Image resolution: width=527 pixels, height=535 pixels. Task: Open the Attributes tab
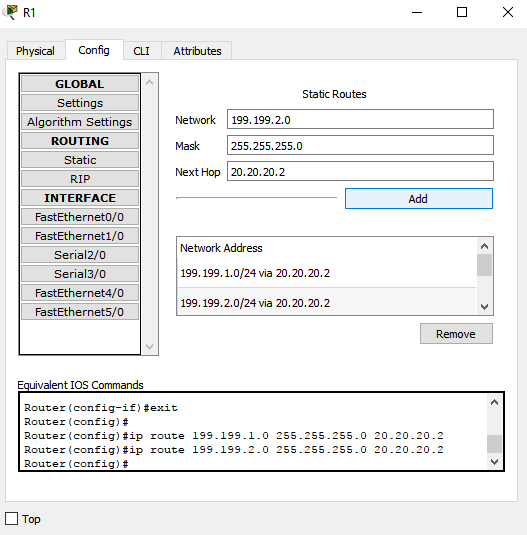(197, 51)
